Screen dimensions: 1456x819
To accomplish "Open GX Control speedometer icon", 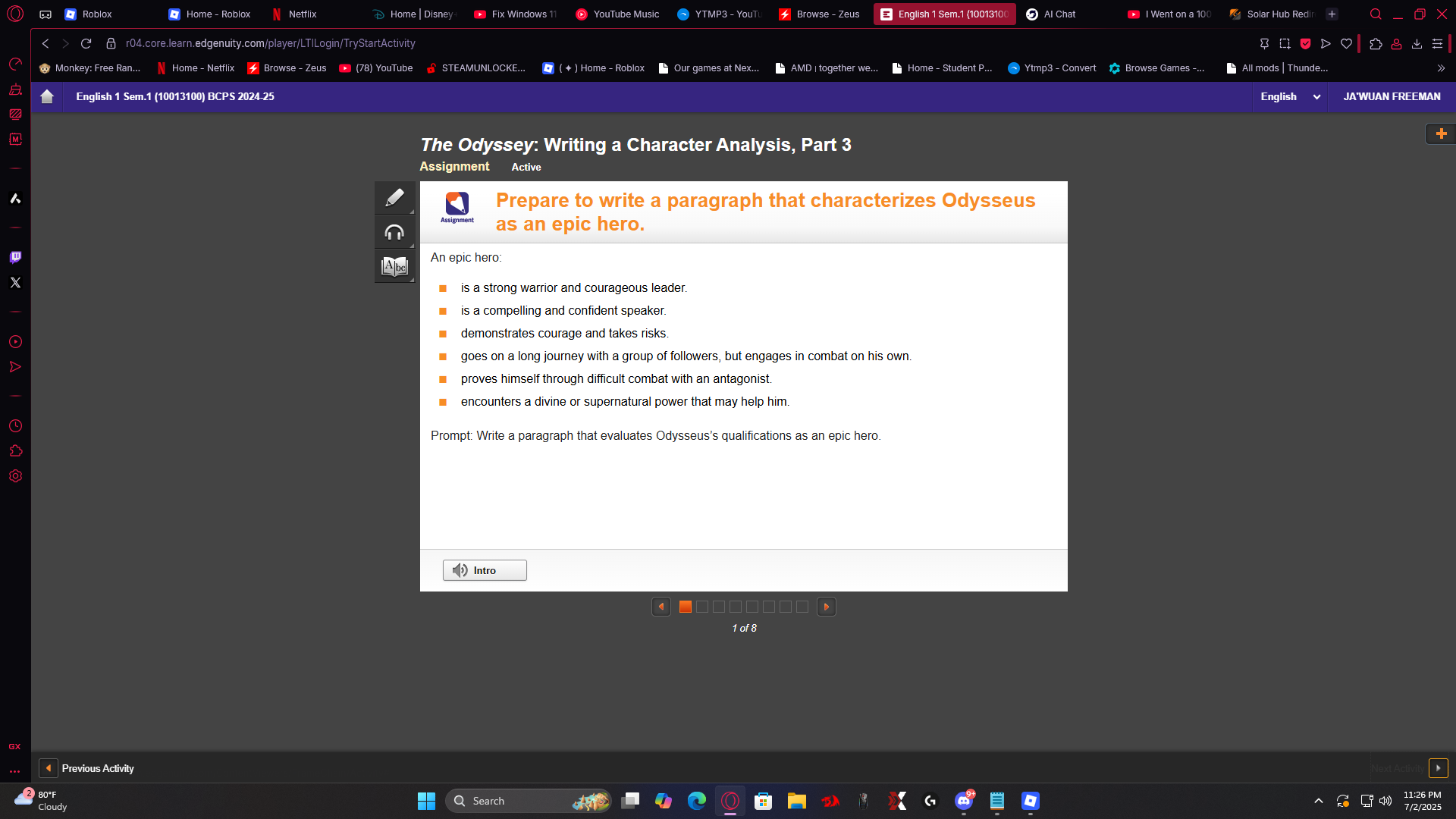I will pos(15,64).
